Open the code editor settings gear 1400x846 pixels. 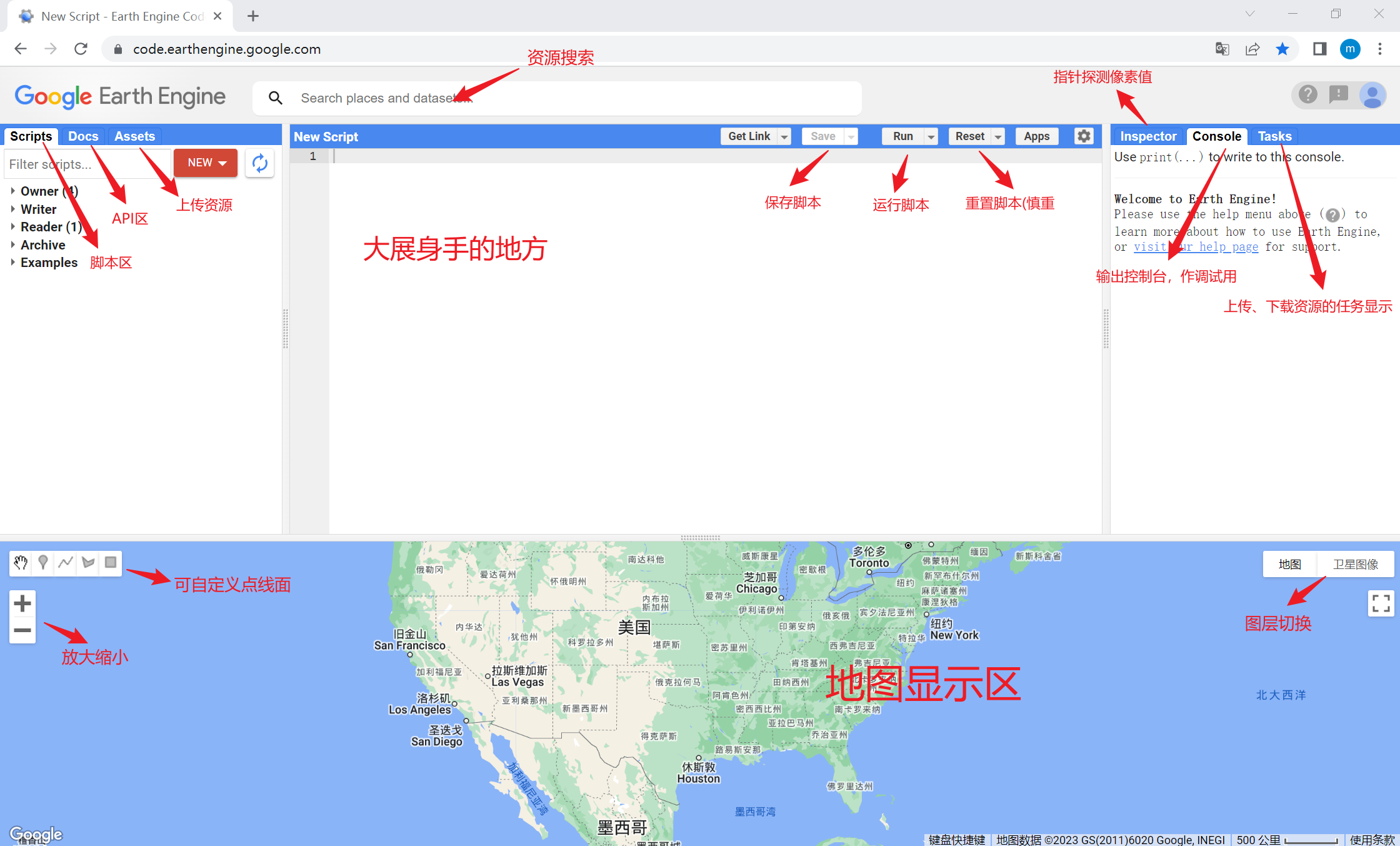coord(1083,136)
